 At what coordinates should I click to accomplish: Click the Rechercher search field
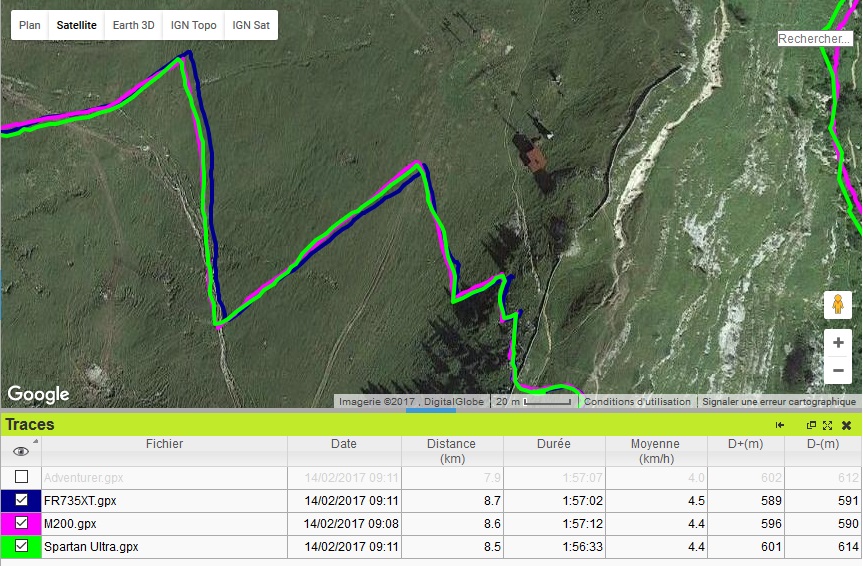pos(815,39)
